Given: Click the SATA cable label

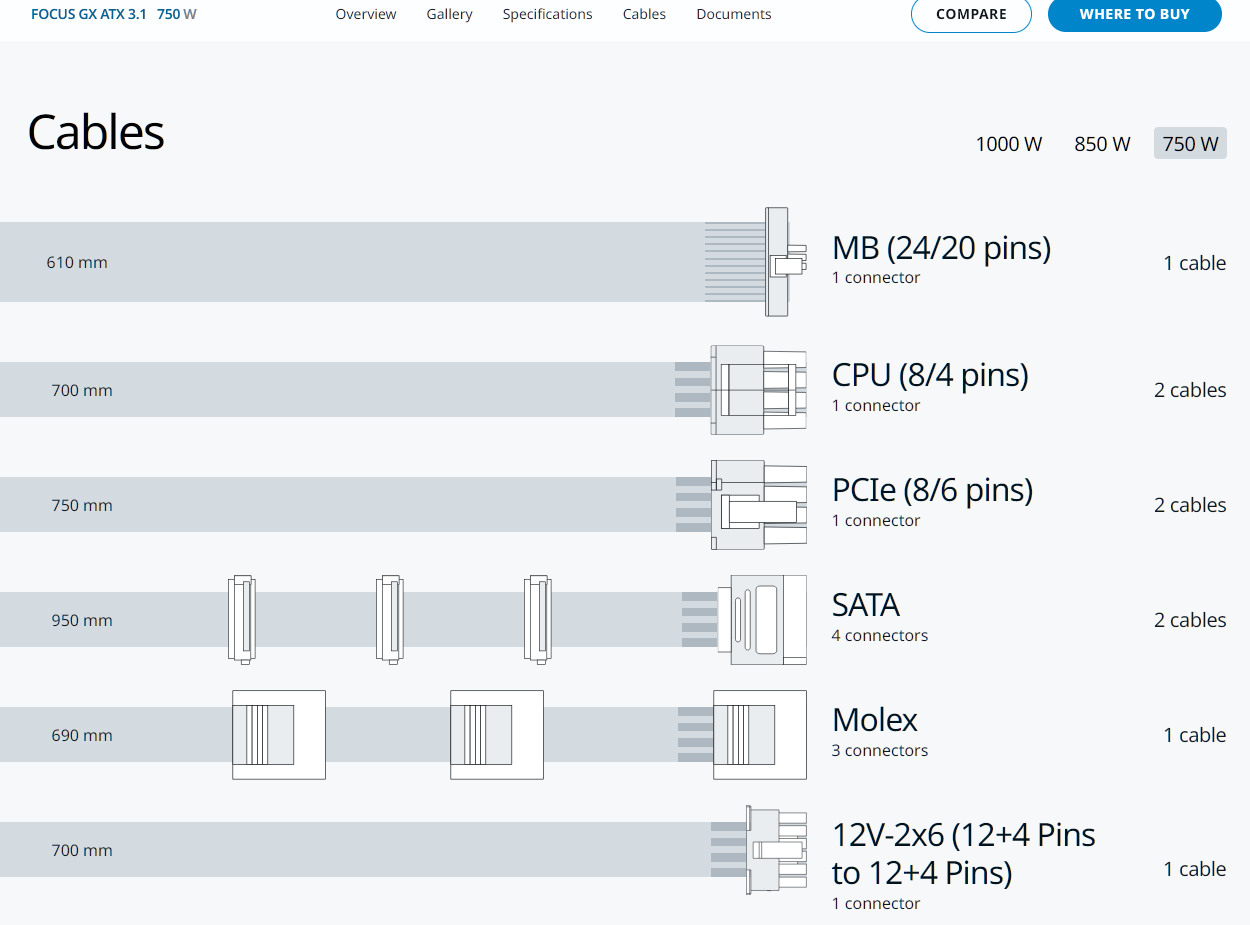Looking at the screenshot, I should 866,605.
